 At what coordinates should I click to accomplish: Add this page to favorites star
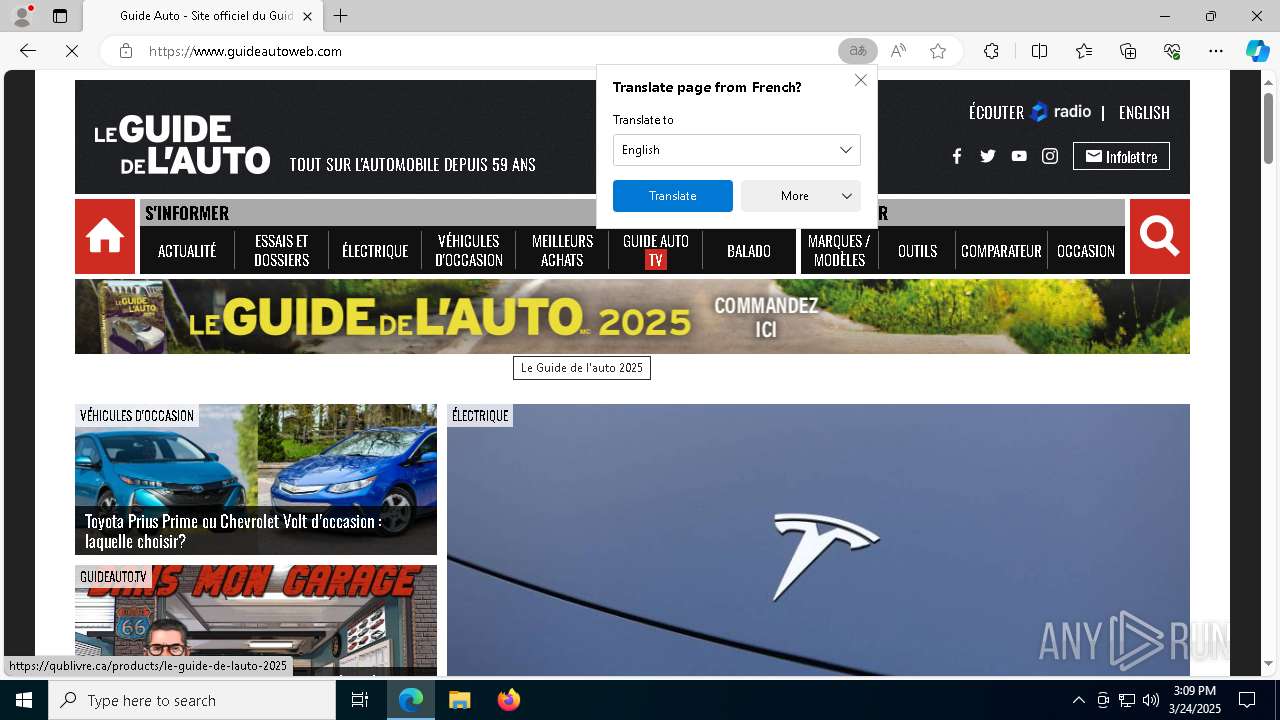pos(938,51)
